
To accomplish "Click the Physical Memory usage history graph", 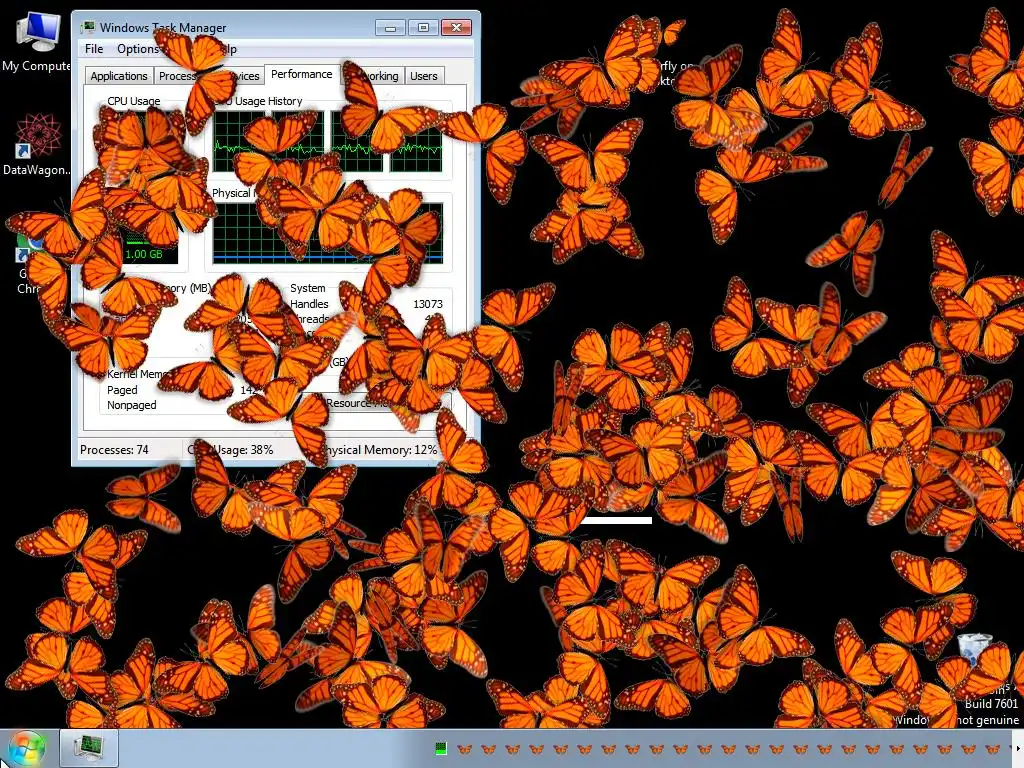I will coord(328,233).
